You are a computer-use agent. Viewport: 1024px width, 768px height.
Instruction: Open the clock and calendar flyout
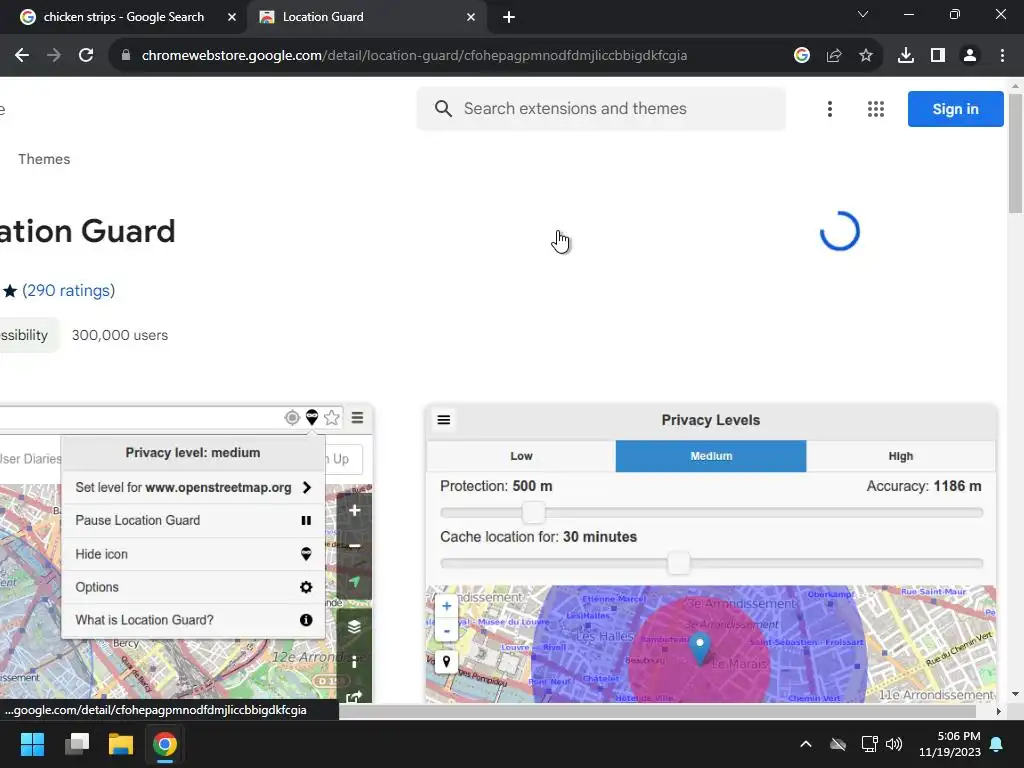tap(950, 744)
